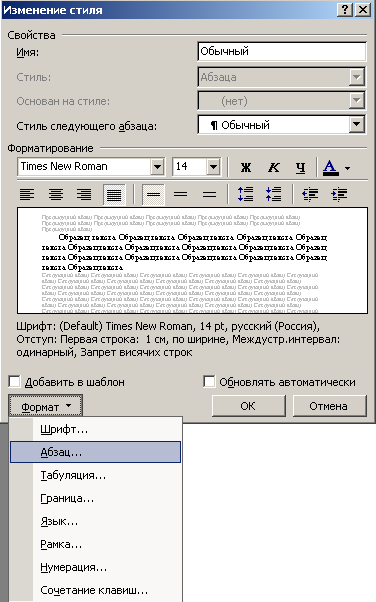The image size is (376, 602).
Task: Click the Отмена button
Action: point(329,406)
